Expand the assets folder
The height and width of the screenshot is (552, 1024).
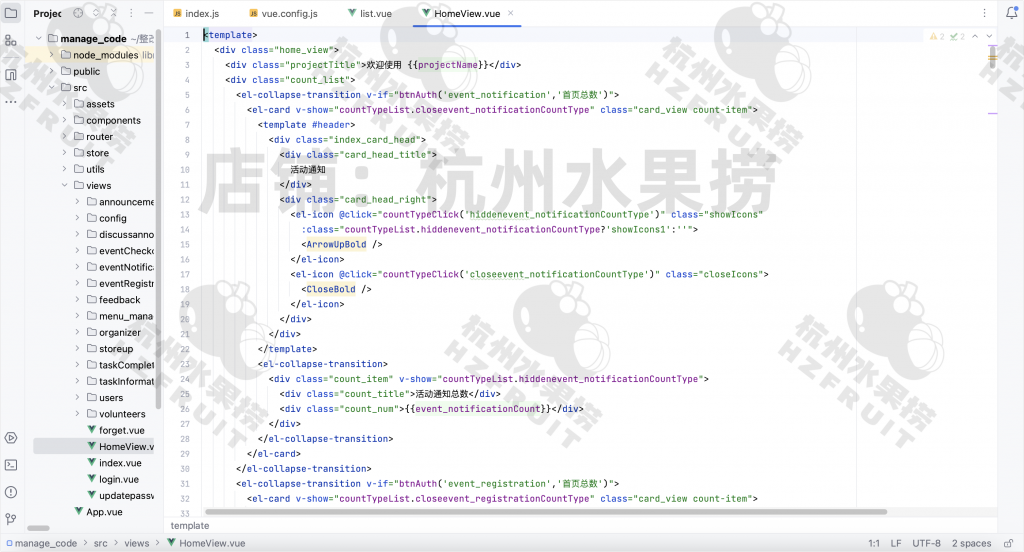click(64, 104)
